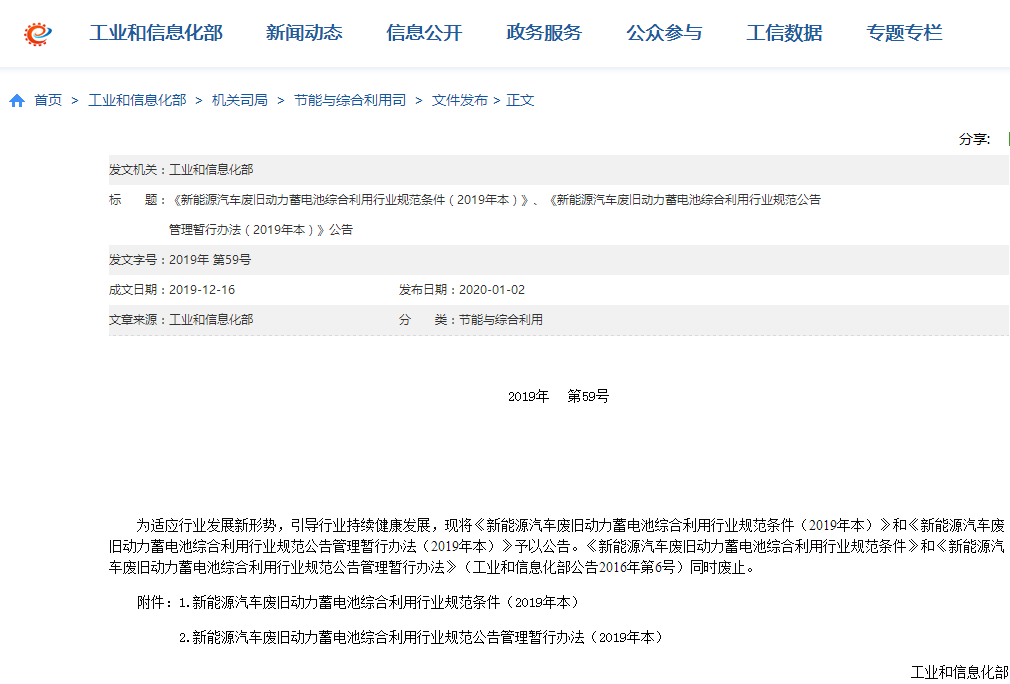Viewport: 1010px width, 684px height.
Task: Open the 新闻动态 menu
Action: coord(304,33)
